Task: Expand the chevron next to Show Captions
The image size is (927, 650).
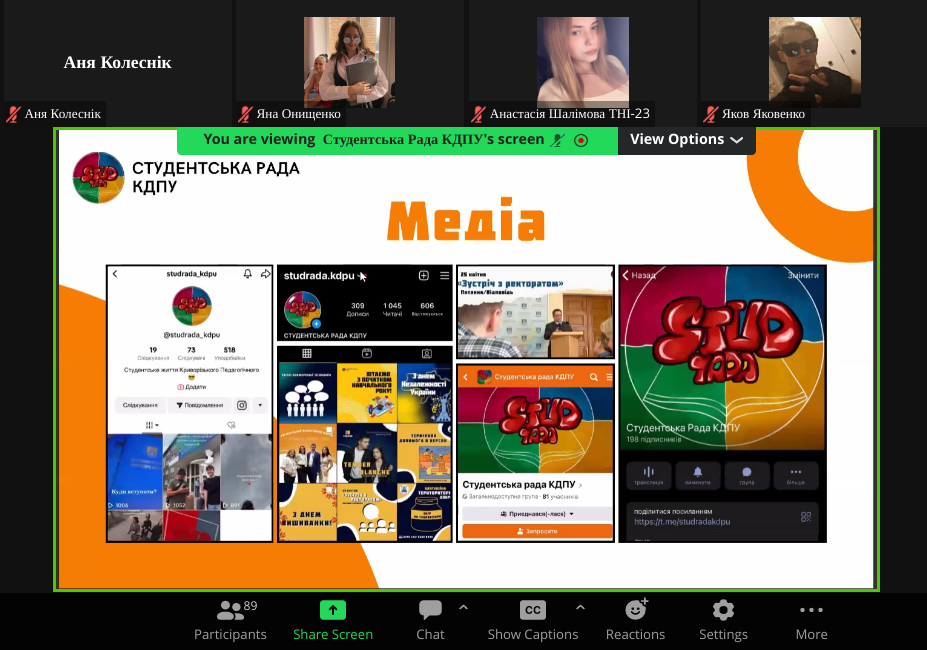Action: pyautogui.click(x=580, y=607)
